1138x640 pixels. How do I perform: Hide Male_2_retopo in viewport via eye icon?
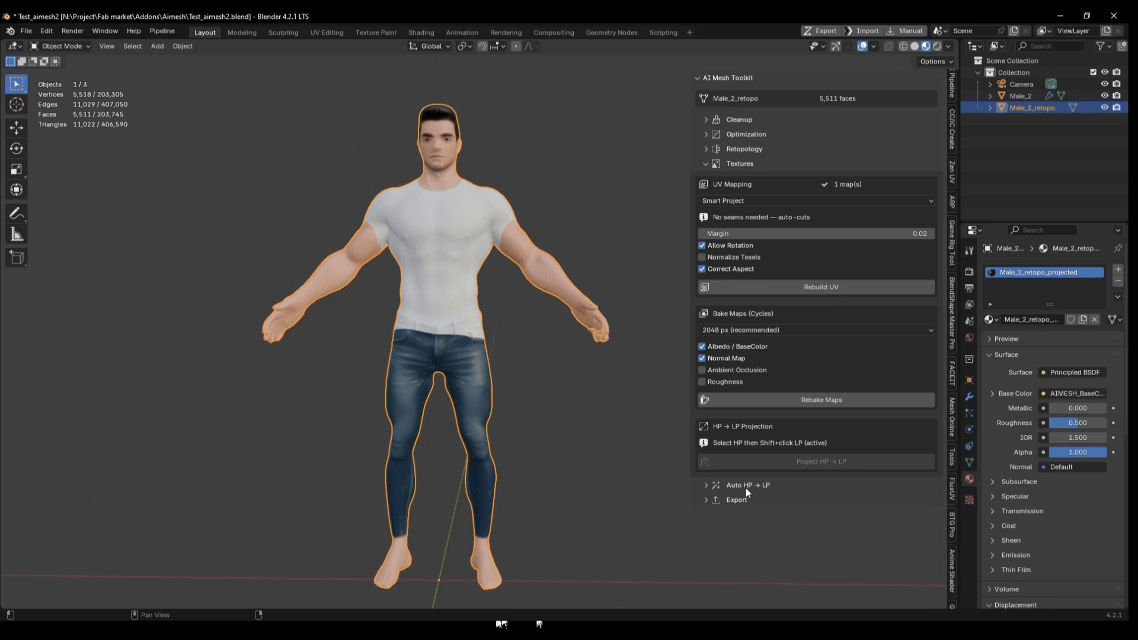1105,107
